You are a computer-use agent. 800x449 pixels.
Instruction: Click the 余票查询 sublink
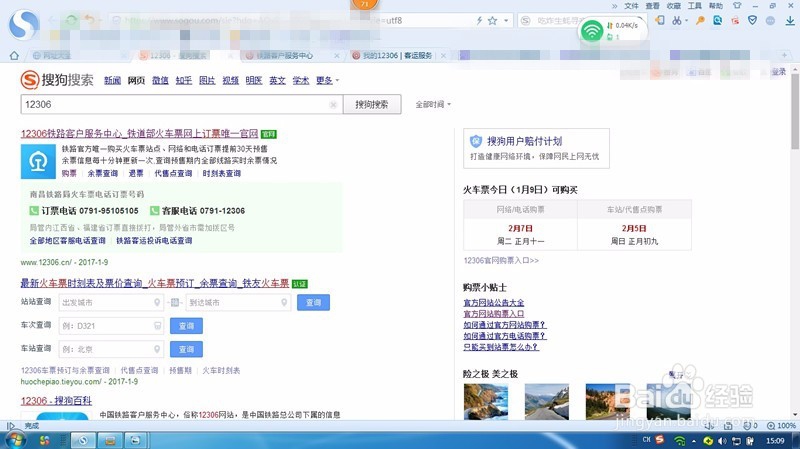pyautogui.click(x=103, y=173)
